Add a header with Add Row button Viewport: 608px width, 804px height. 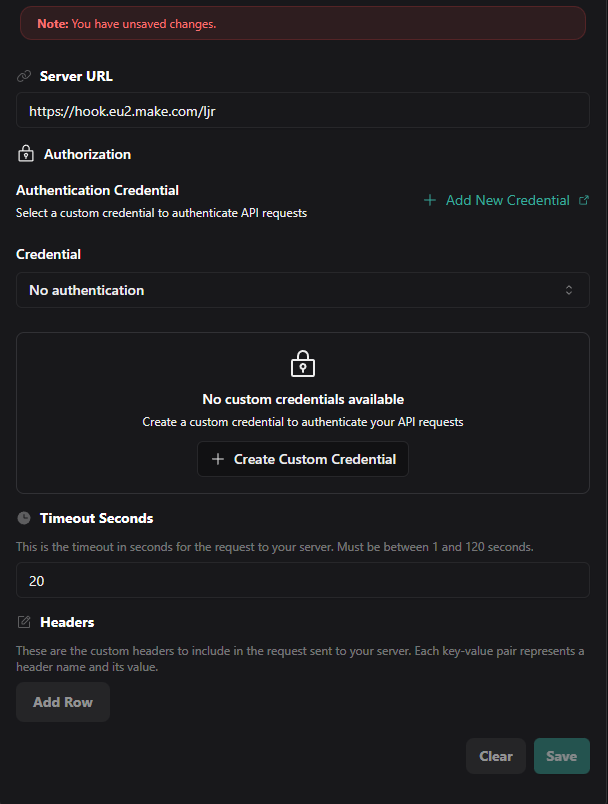click(x=63, y=702)
